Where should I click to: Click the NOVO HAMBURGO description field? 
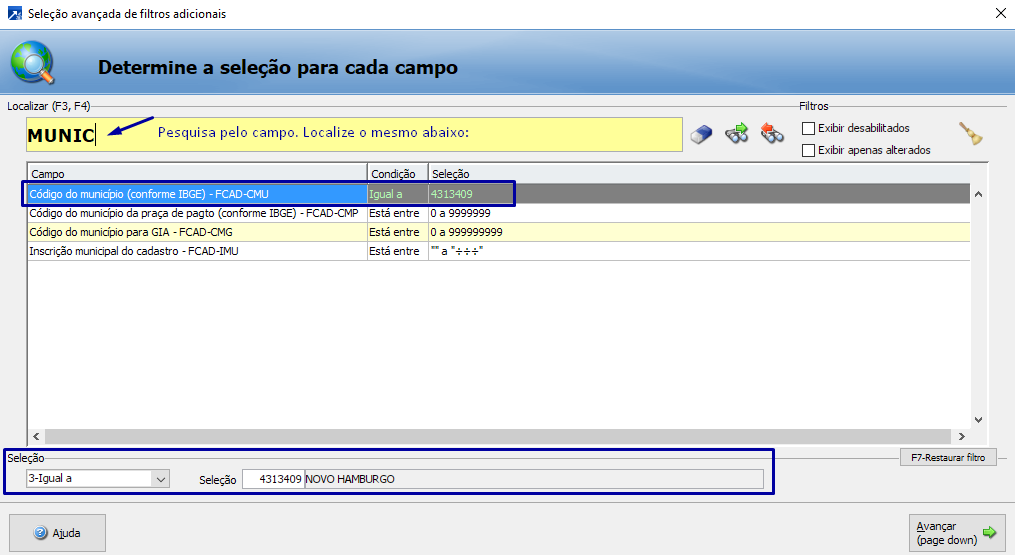(x=534, y=479)
